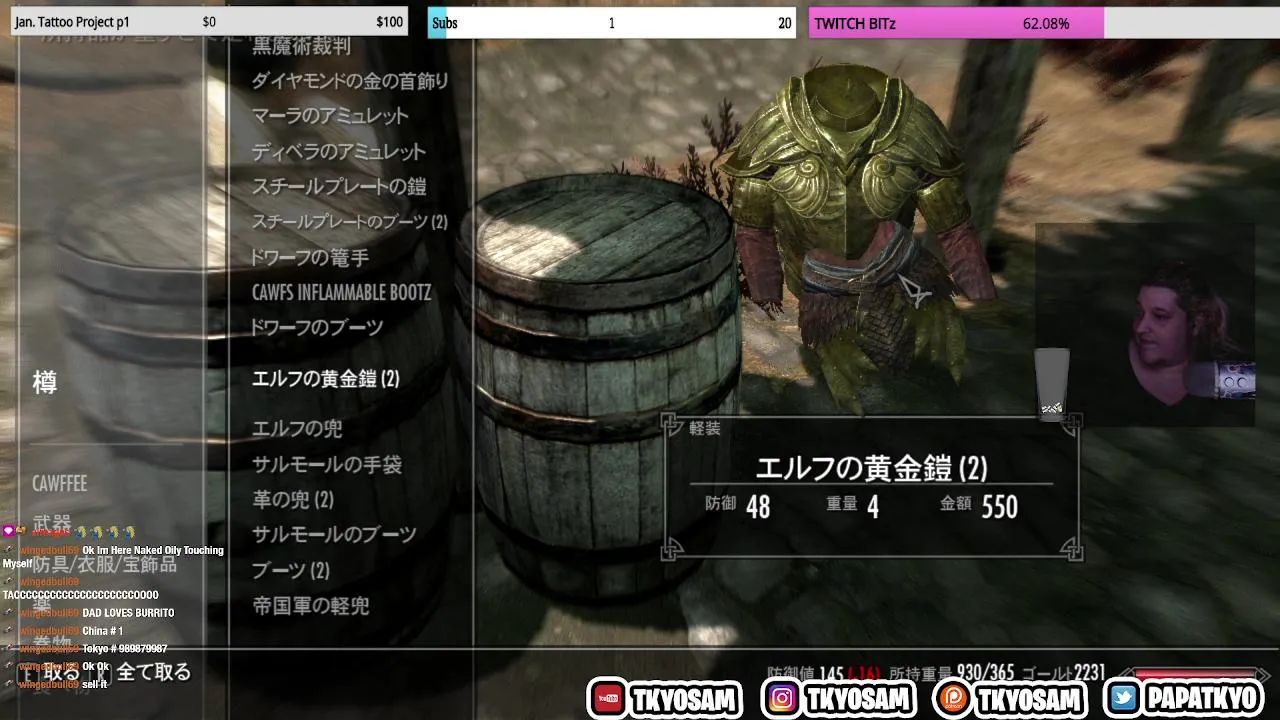The height and width of the screenshot is (720, 1280).
Task: Click the 防御 48 armor rating
Action: 738,506
